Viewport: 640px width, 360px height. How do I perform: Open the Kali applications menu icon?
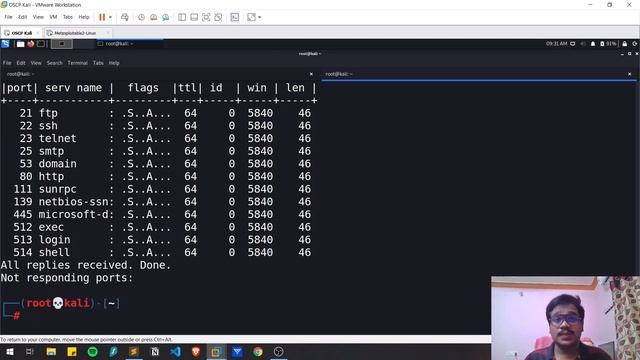tap(5, 44)
